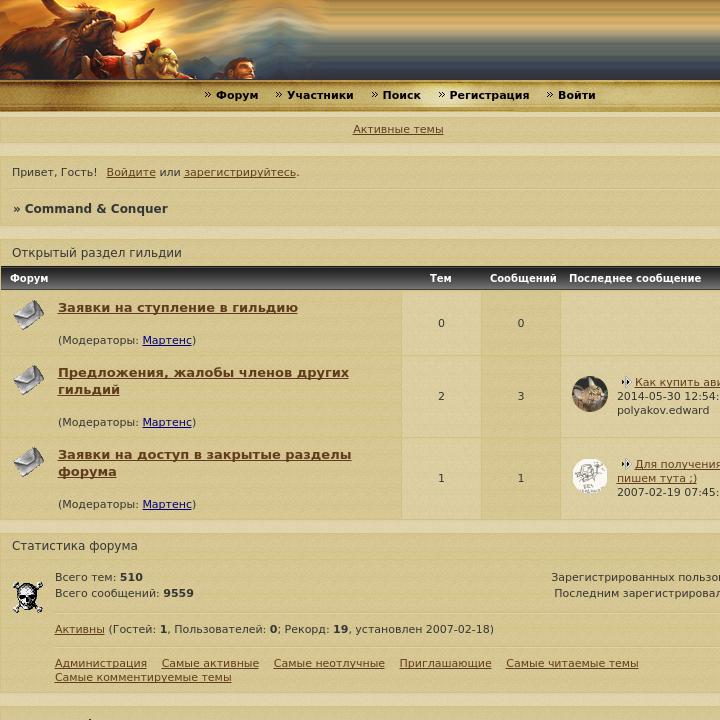Click the header banner artwork

pyautogui.click(x=360, y=40)
